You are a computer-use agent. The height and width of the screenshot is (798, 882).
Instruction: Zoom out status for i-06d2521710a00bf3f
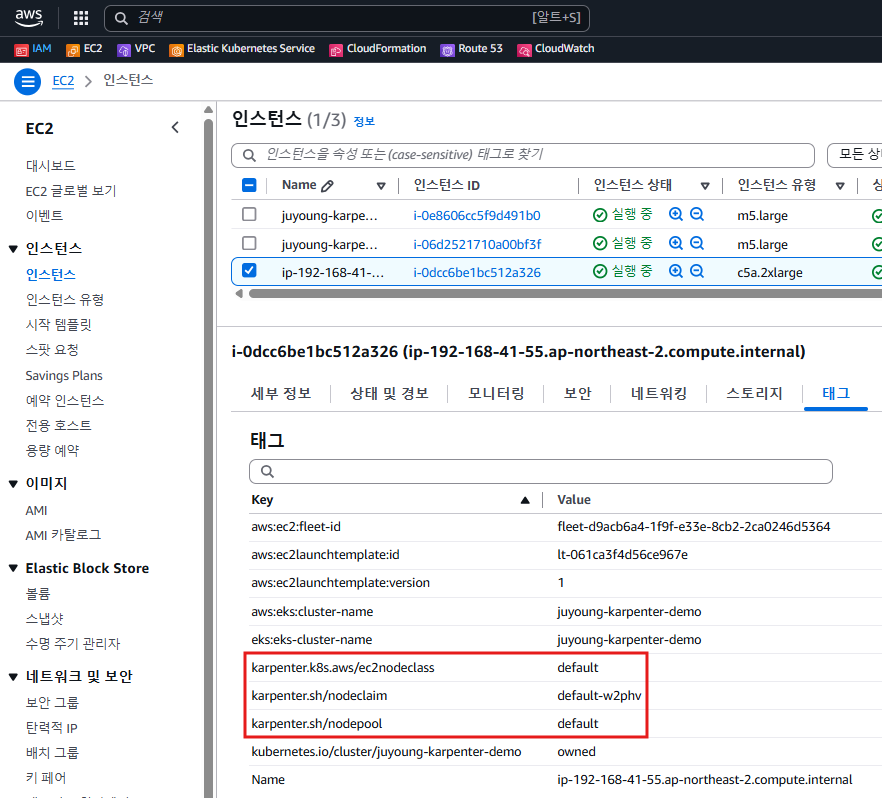tap(697, 243)
